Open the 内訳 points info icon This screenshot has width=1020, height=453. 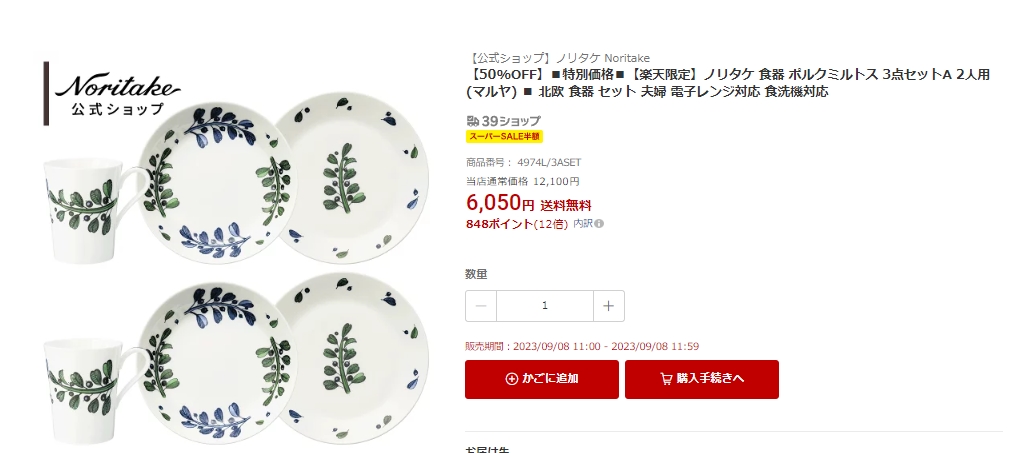coord(599,224)
